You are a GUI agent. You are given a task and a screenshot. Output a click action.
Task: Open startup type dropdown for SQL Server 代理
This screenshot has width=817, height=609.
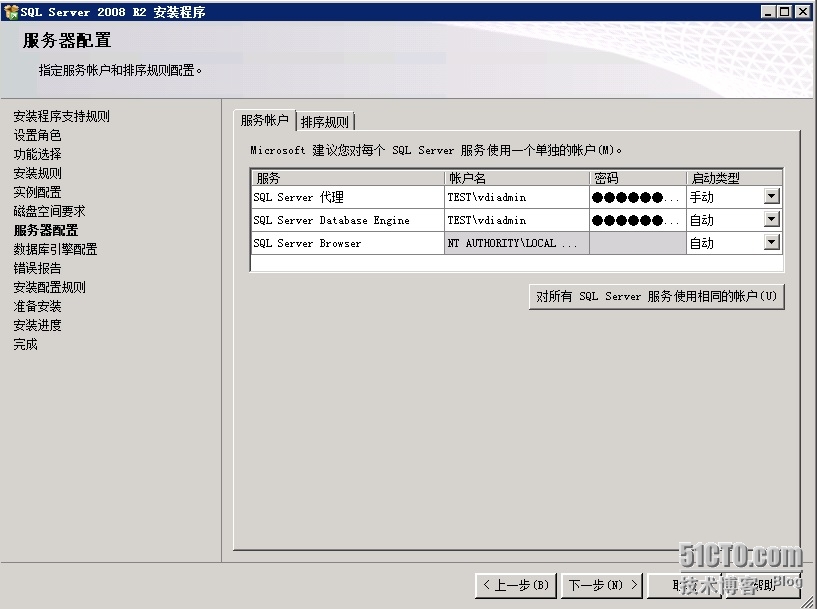tap(772, 196)
